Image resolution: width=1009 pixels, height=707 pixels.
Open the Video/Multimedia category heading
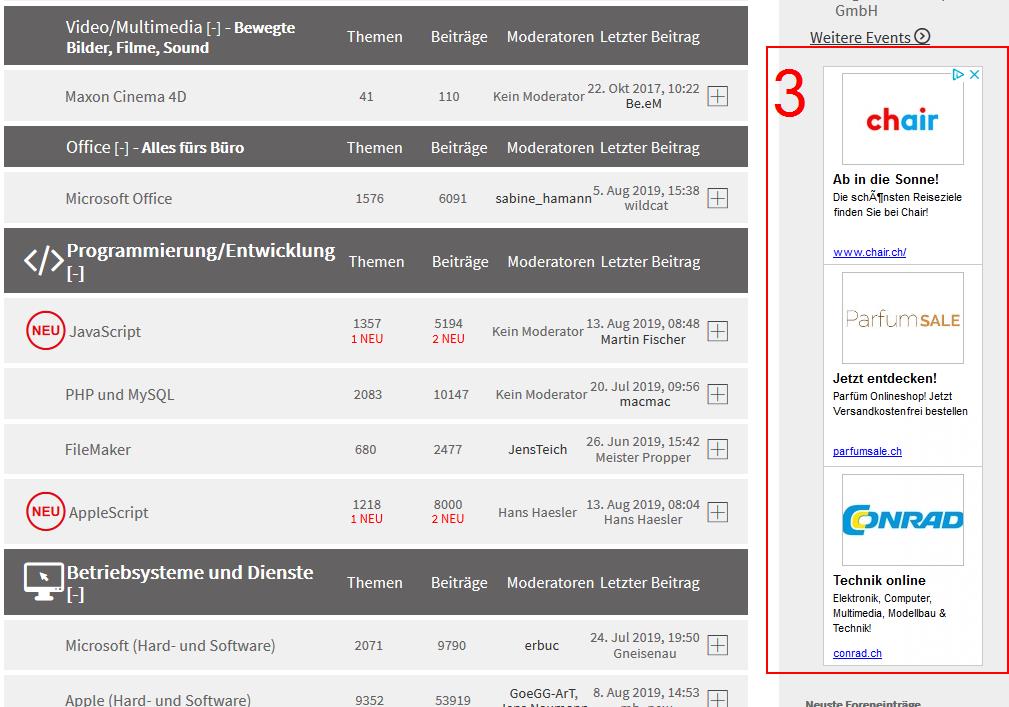pyautogui.click(x=134, y=27)
